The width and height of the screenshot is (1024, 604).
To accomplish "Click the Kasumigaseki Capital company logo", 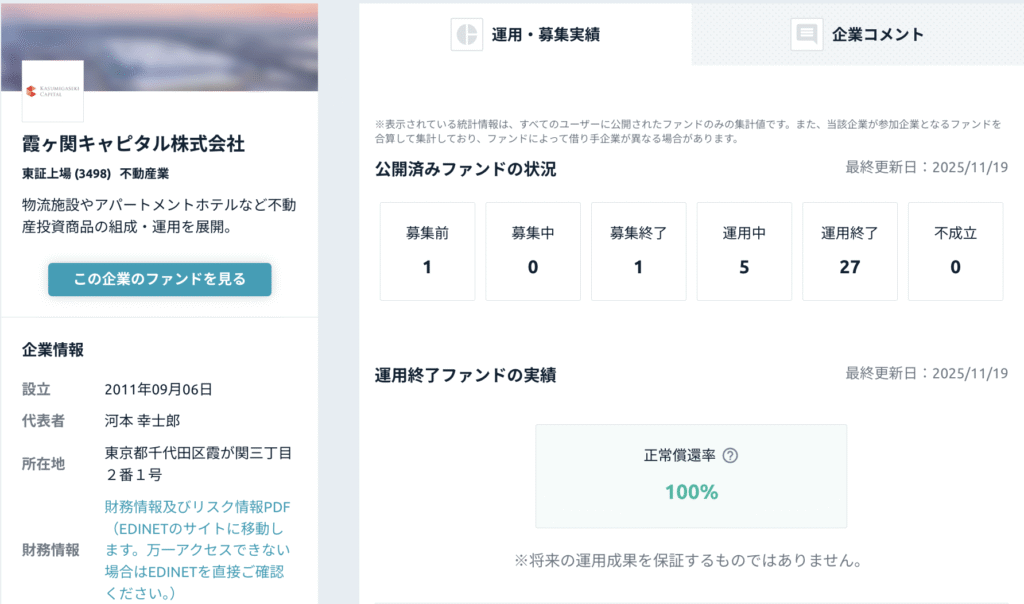I will (x=53, y=91).
